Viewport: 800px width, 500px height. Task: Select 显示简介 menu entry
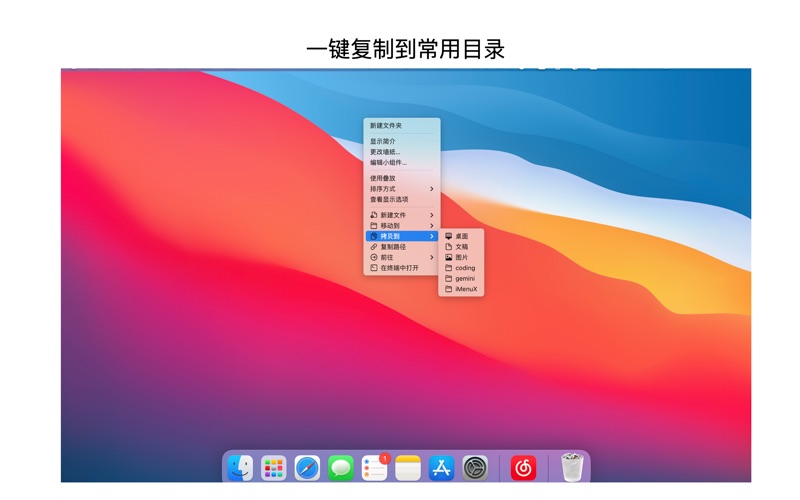[402, 141]
